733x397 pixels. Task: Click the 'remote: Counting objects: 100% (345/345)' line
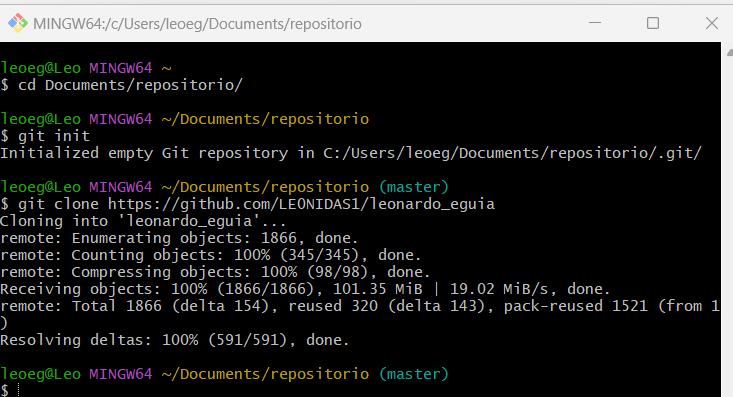pyautogui.click(x=211, y=255)
